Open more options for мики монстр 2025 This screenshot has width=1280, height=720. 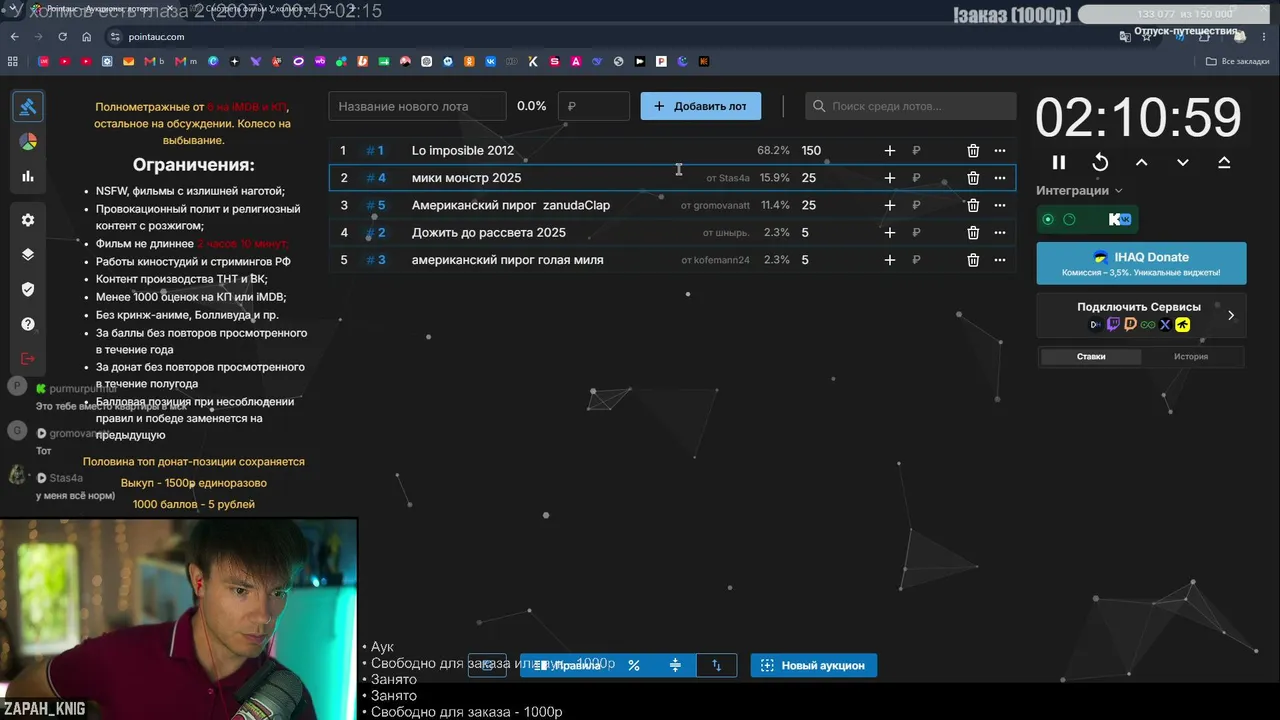1000,178
